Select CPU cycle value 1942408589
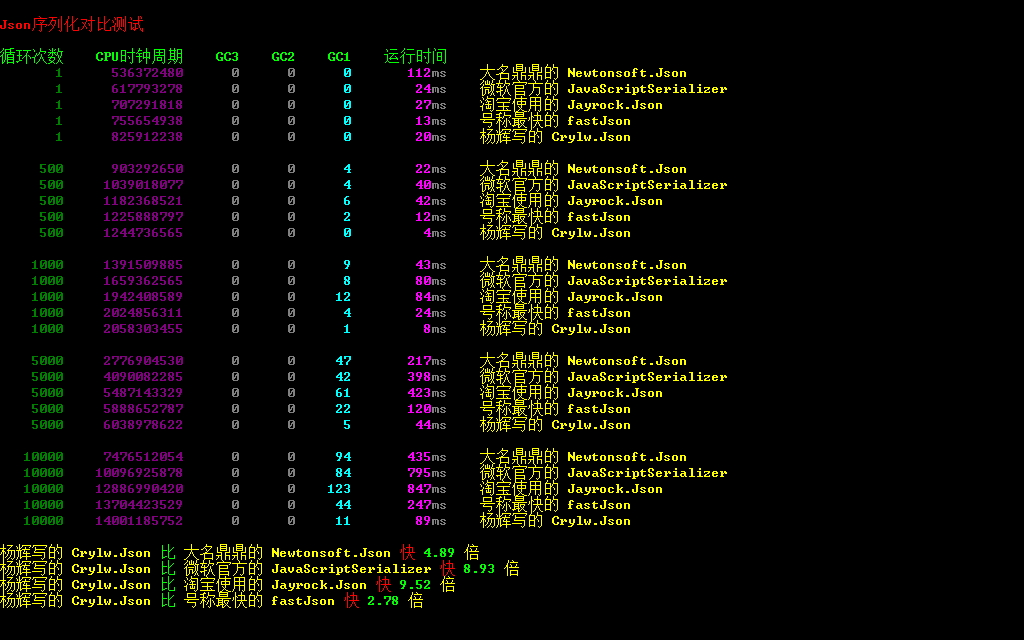 (x=143, y=297)
